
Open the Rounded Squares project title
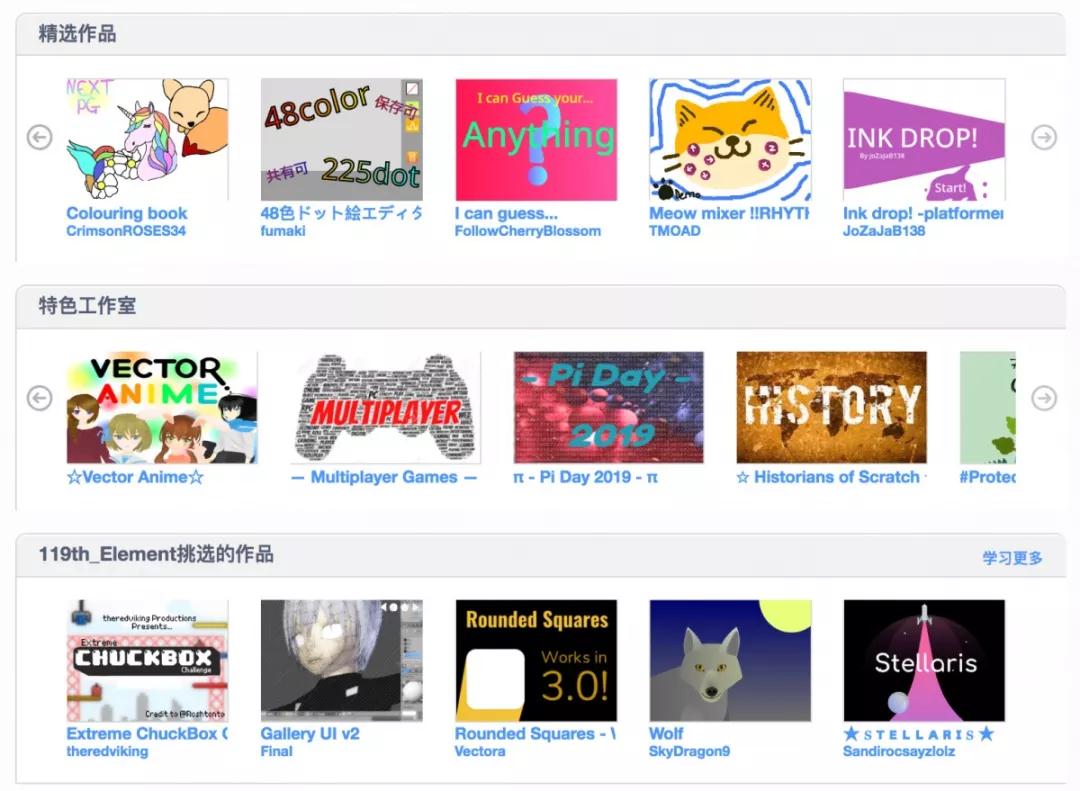(535, 734)
